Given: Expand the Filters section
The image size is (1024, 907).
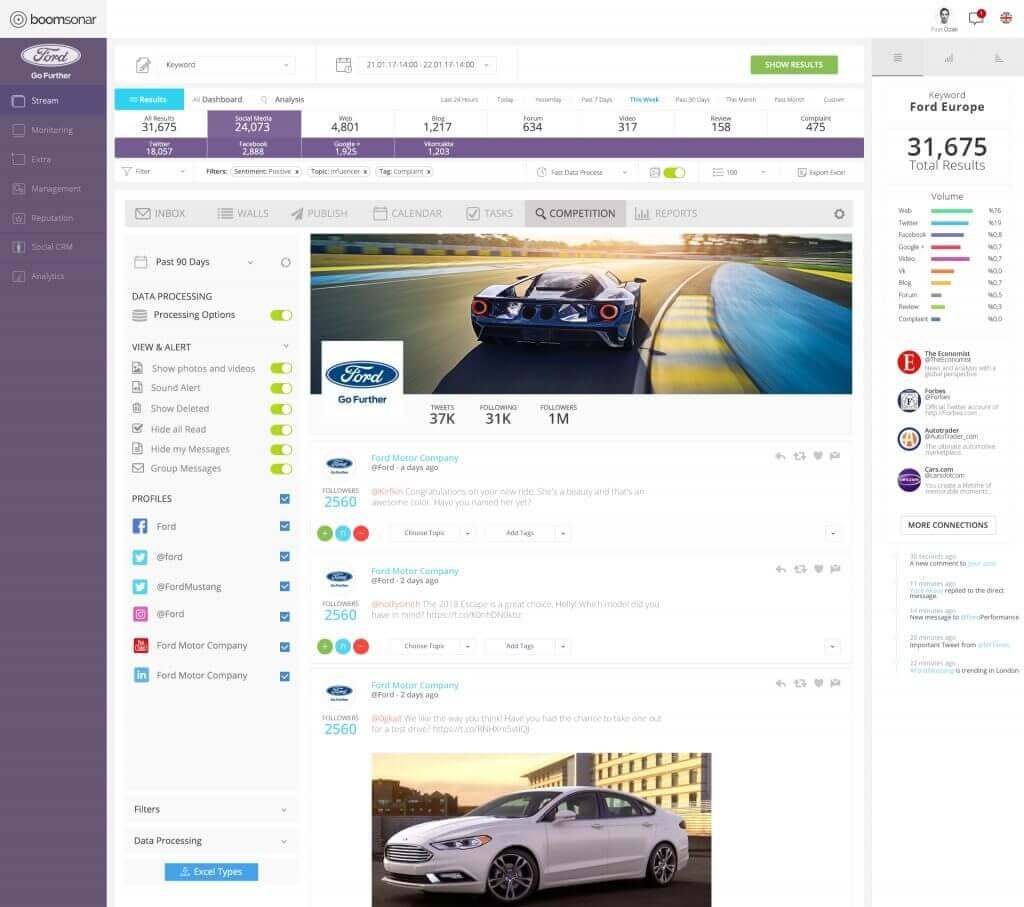Looking at the screenshot, I should pyautogui.click(x=210, y=810).
